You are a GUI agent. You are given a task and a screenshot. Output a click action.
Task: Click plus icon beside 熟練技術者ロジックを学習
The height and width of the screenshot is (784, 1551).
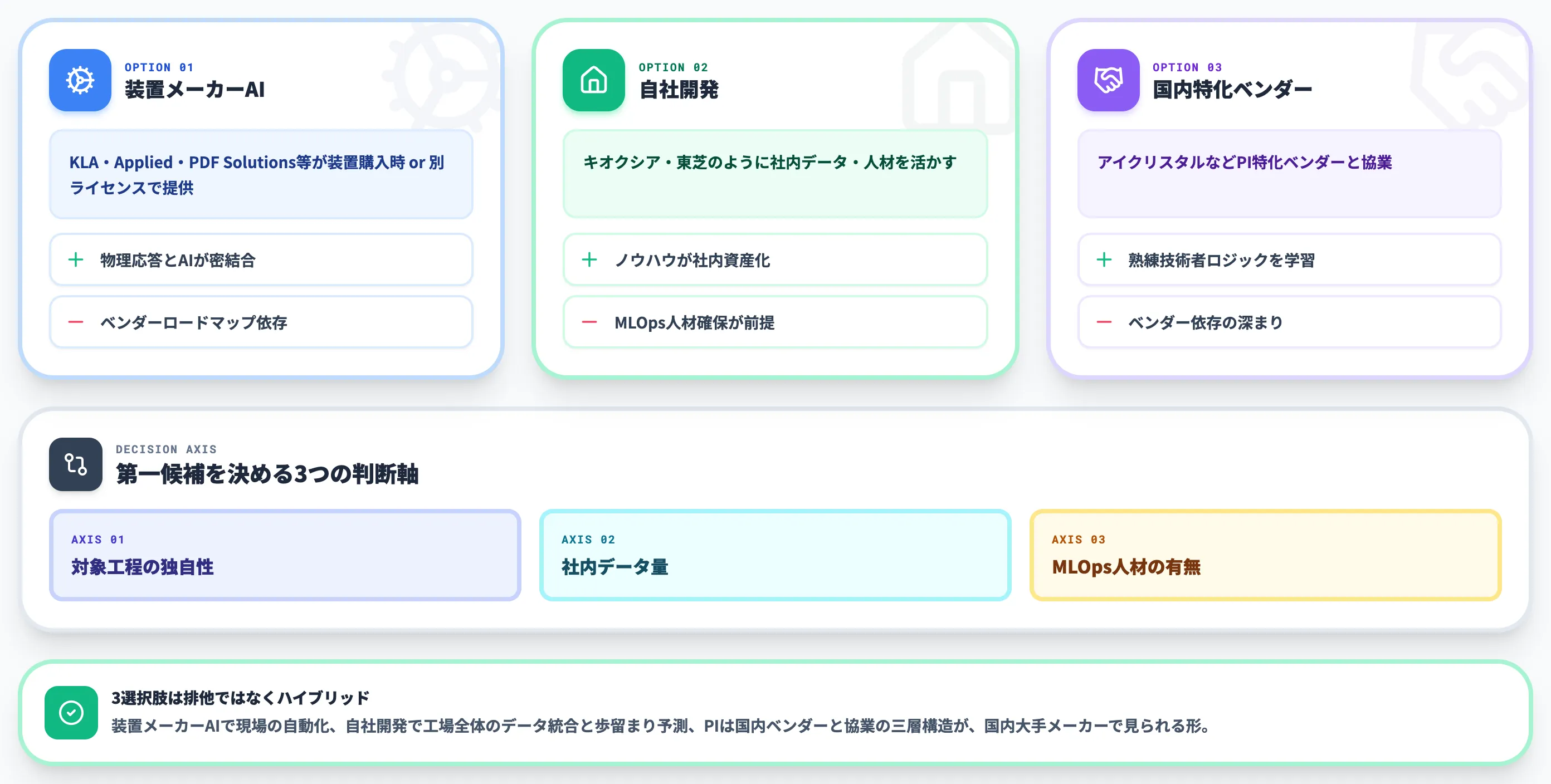coord(1104,260)
